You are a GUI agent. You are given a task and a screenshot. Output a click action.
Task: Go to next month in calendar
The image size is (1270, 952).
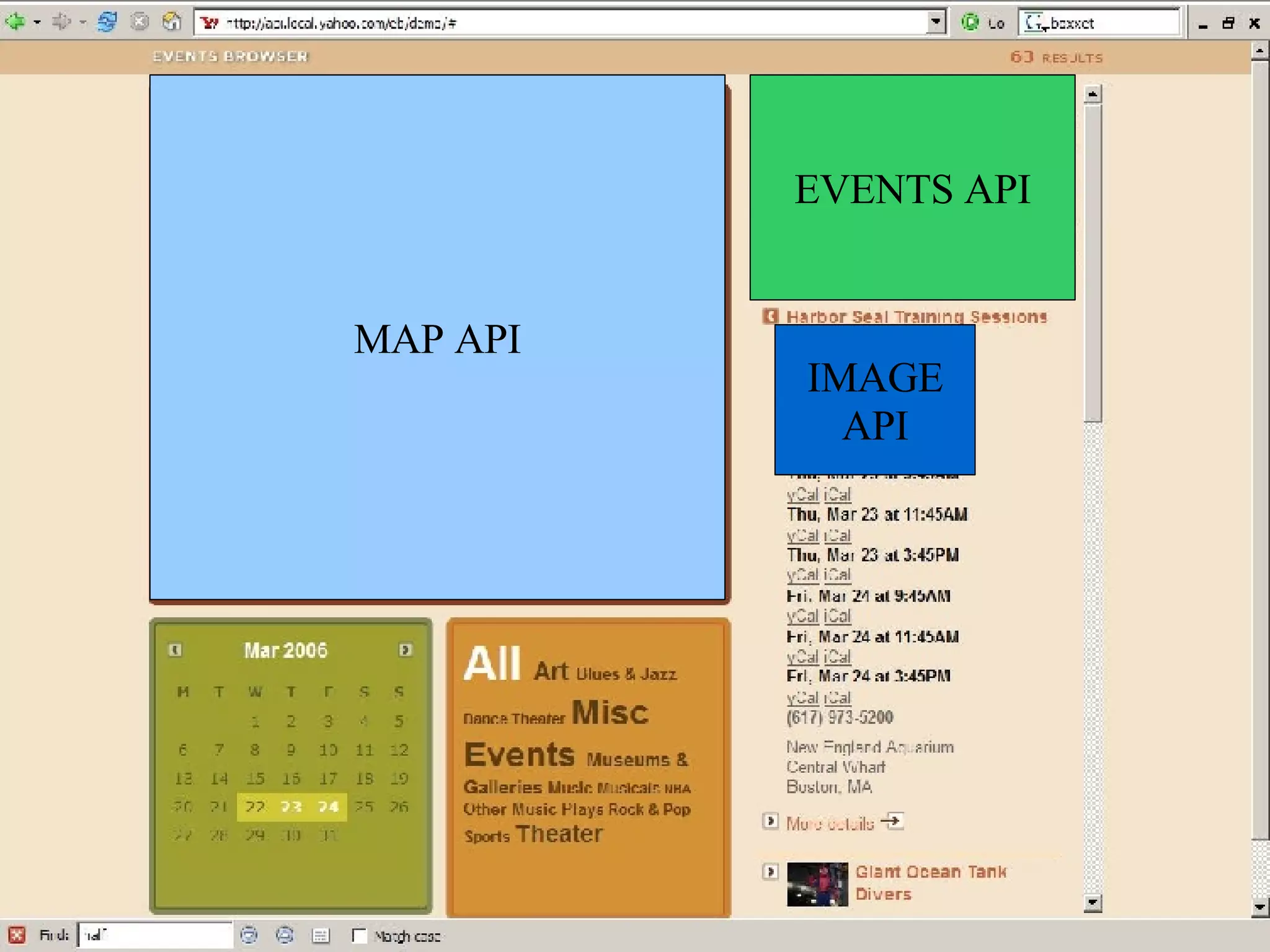pos(406,650)
